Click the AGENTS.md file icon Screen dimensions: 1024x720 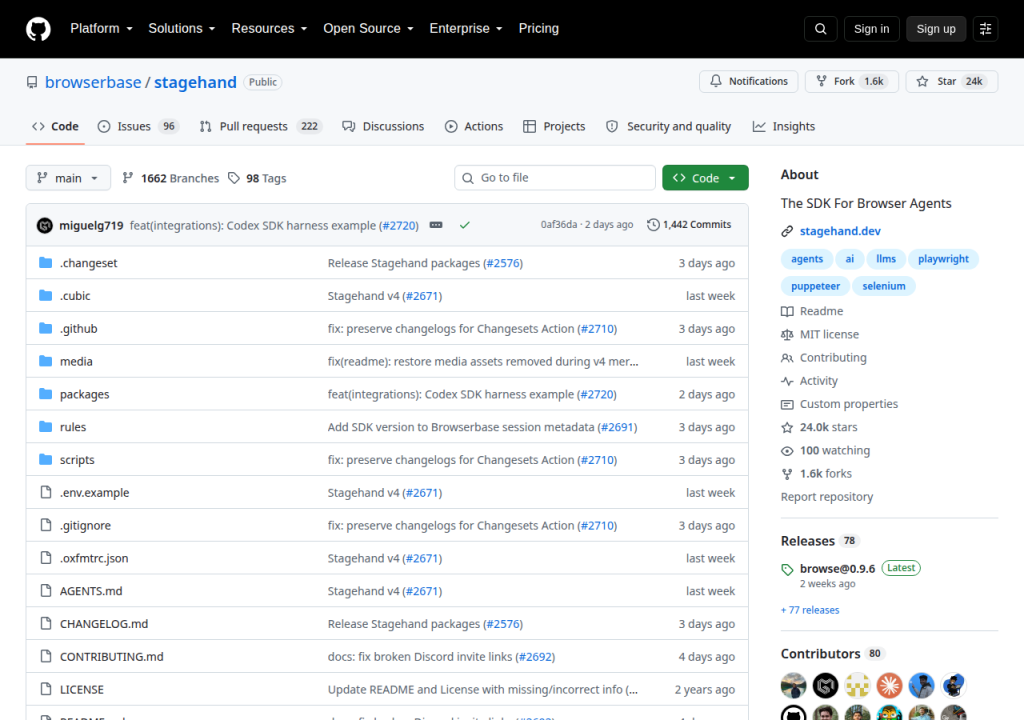(45, 591)
